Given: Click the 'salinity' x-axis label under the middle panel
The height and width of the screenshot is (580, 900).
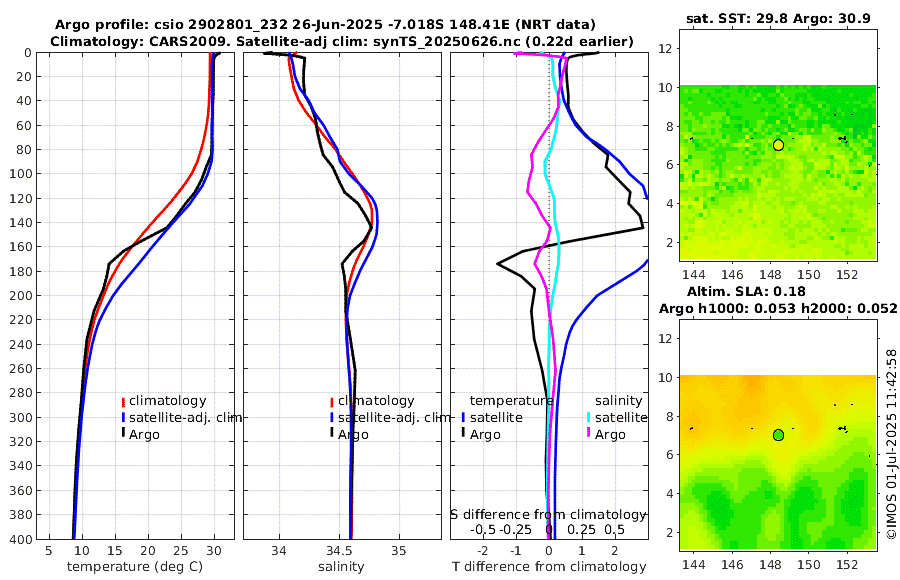Looking at the screenshot, I should coord(342,567).
